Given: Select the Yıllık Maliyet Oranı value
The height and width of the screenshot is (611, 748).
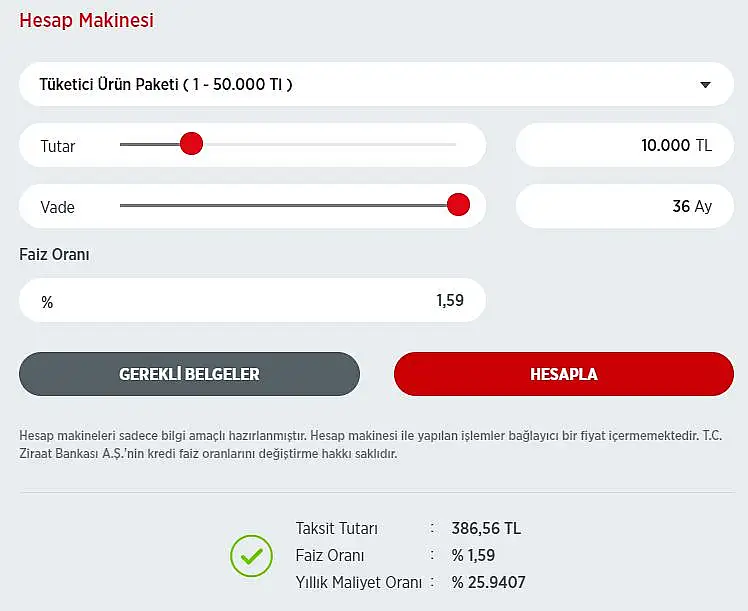Looking at the screenshot, I should point(488,582).
